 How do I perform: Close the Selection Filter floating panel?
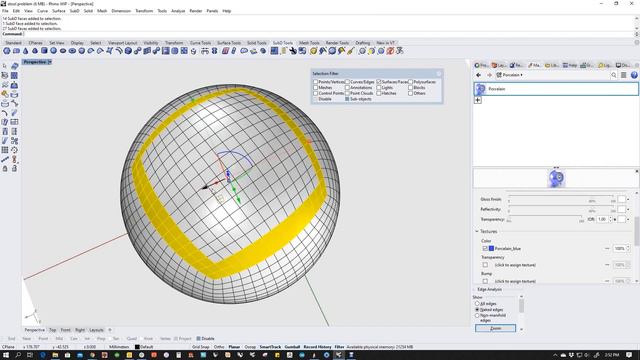tap(439, 73)
